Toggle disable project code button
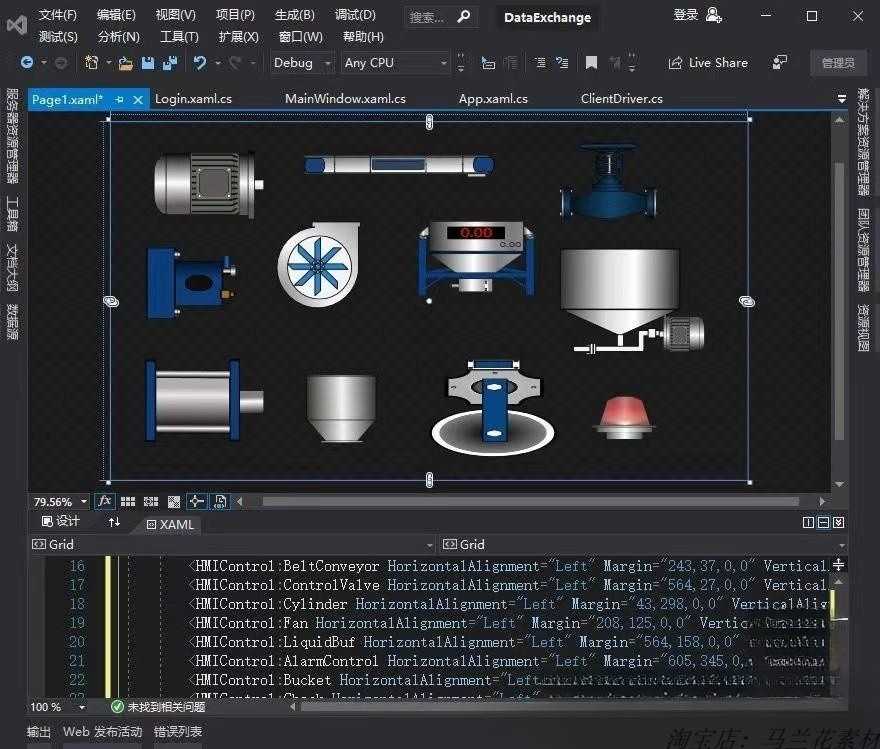The height and width of the screenshot is (749, 880). point(220,501)
